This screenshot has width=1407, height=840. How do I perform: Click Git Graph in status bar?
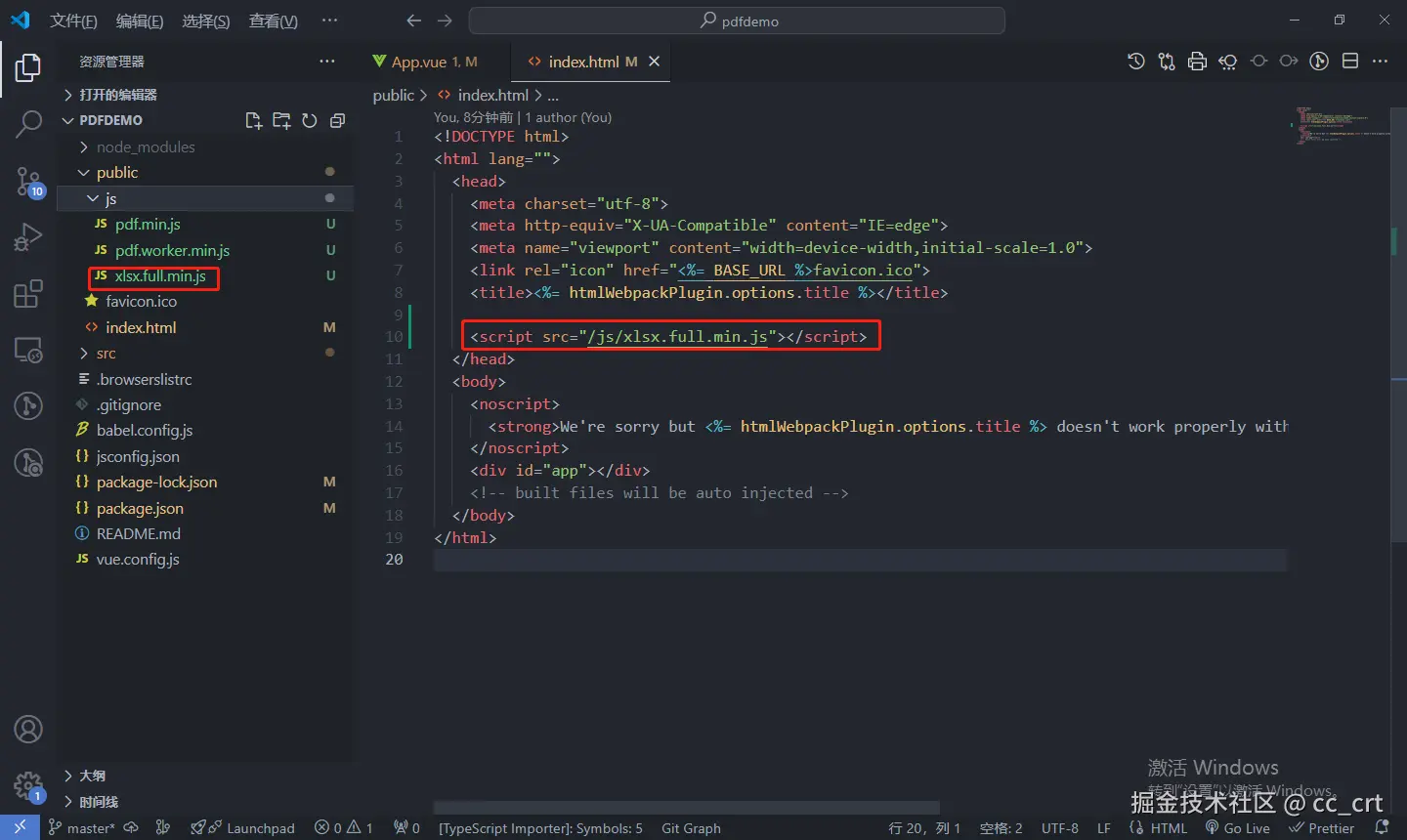click(691, 827)
